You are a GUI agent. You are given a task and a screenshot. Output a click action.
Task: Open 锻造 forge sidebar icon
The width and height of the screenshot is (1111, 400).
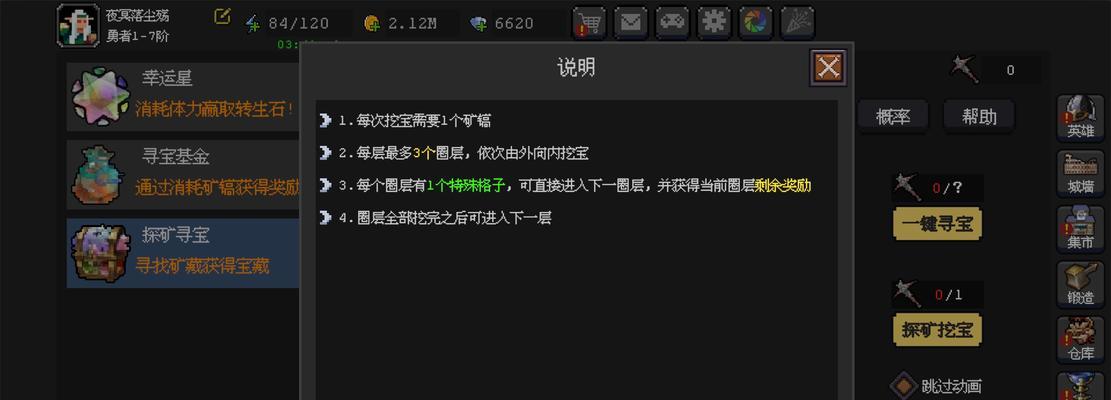tap(1081, 284)
